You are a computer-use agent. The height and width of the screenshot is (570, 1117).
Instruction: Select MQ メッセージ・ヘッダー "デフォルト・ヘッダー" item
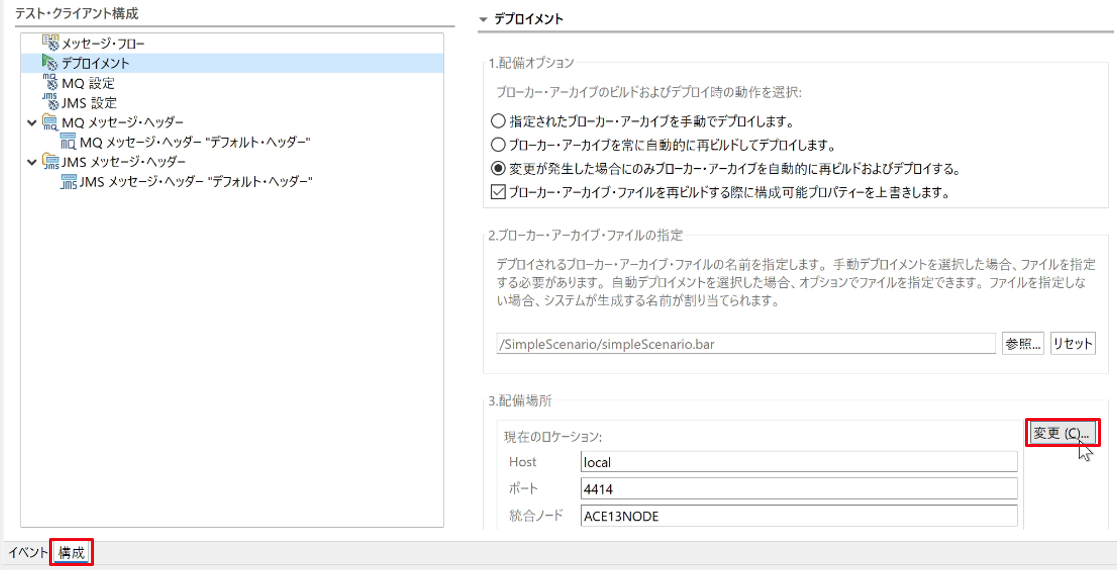pos(194,142)
